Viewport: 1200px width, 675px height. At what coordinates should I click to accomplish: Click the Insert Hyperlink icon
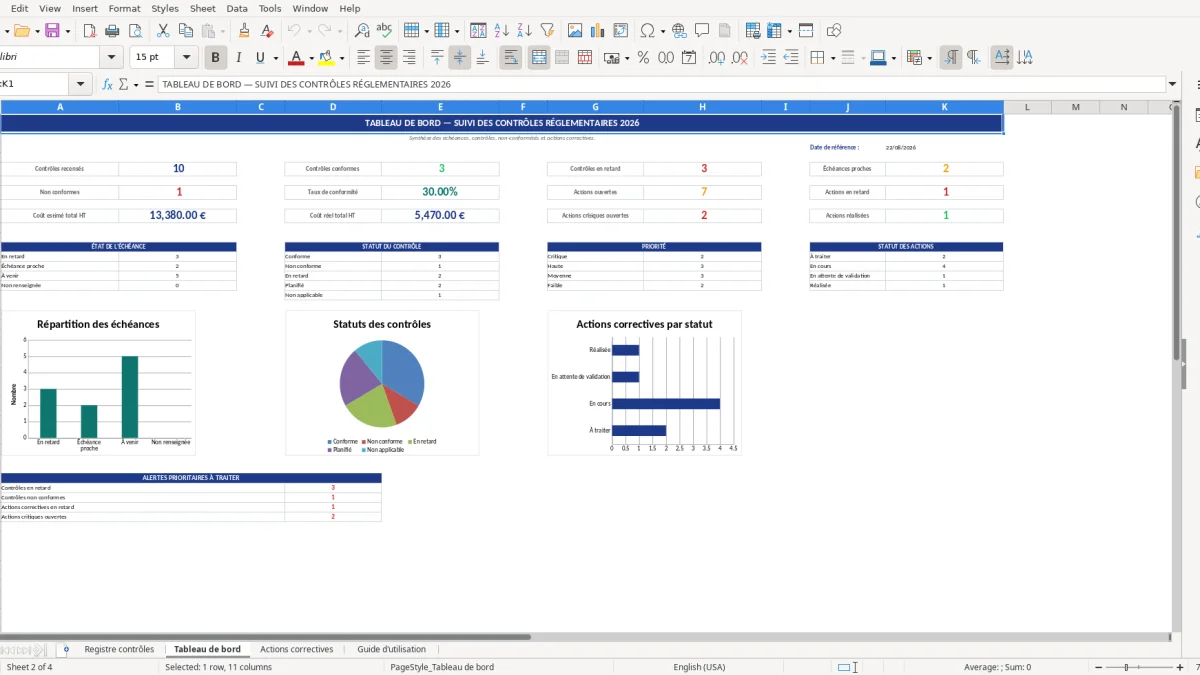[x=680, y=31]
